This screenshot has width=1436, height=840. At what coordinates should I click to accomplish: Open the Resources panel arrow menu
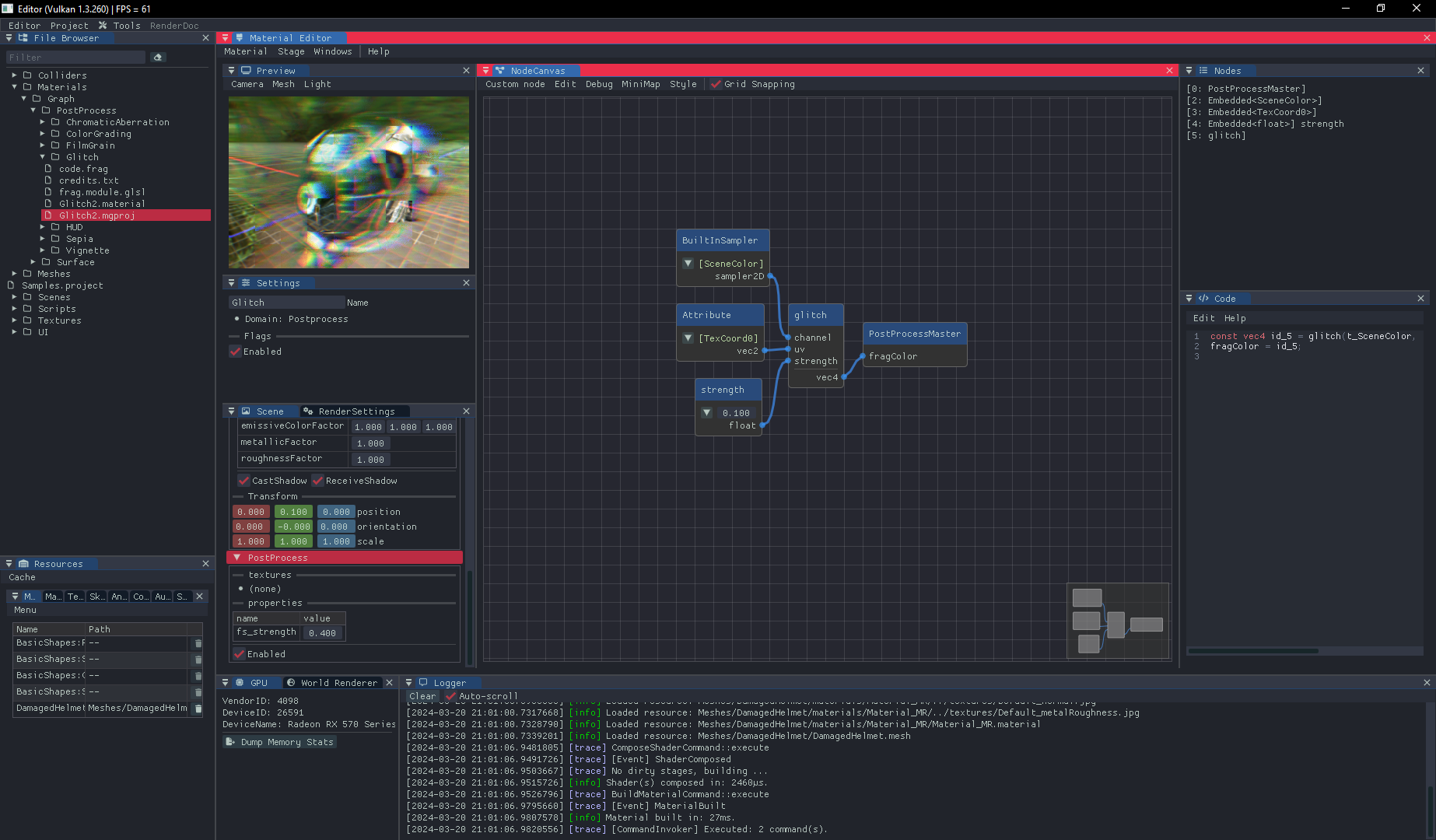9,564
